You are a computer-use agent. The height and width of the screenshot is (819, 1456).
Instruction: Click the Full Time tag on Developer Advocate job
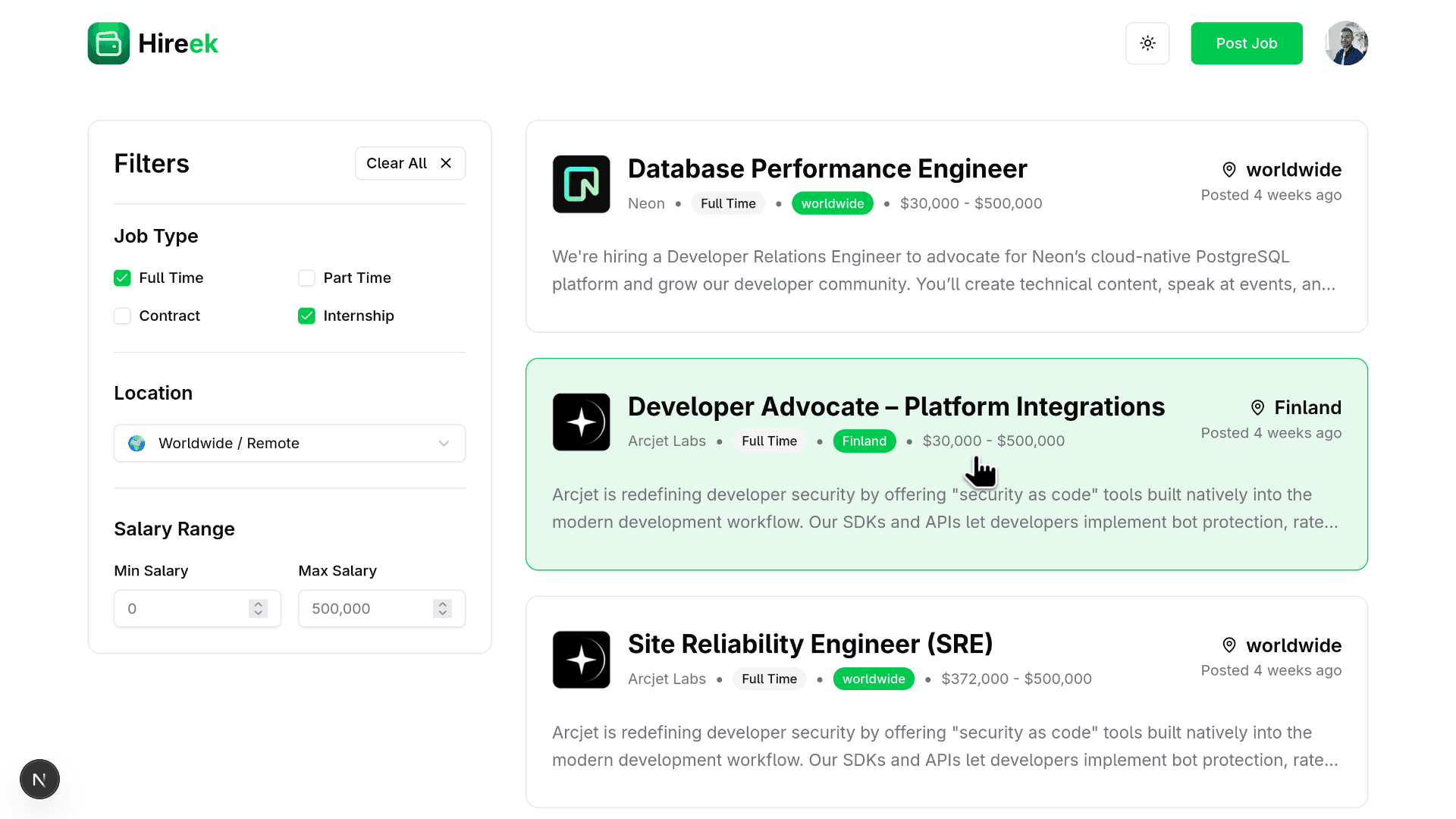tap(769, 441)
